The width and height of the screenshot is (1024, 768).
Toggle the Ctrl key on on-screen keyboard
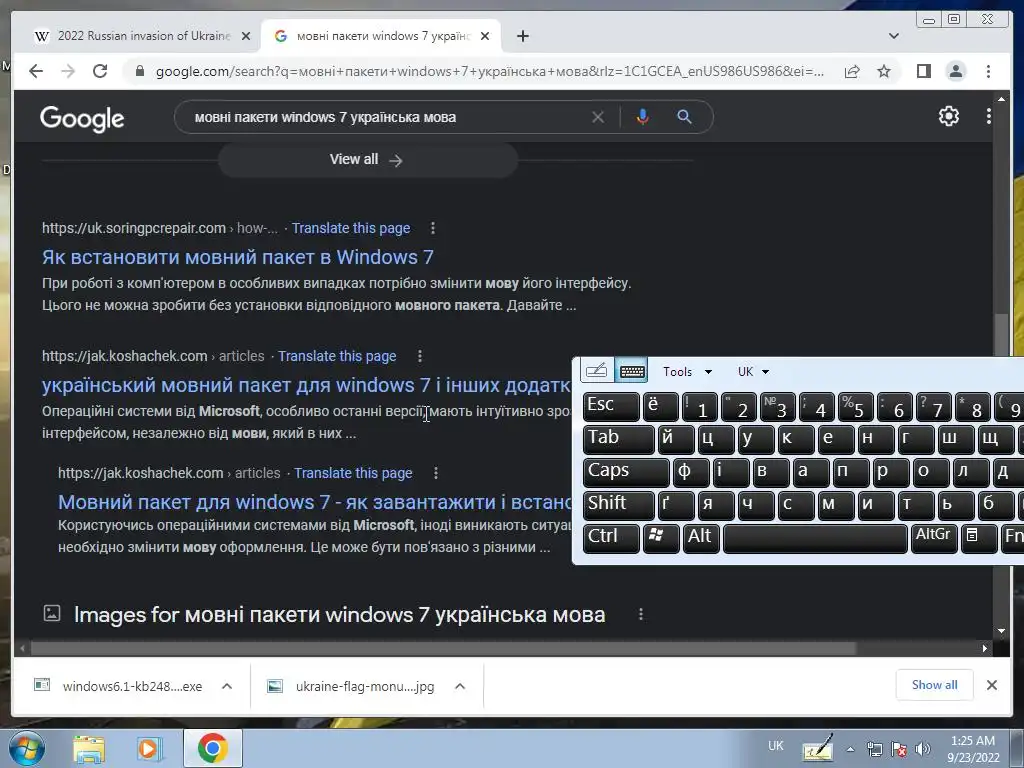[611, 537]
